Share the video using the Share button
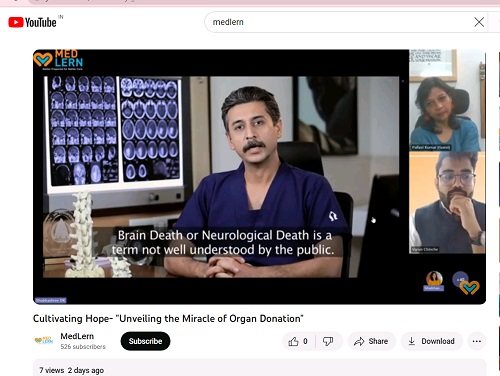The height and width of the screenshot is (376, 500). coord(372,341)
